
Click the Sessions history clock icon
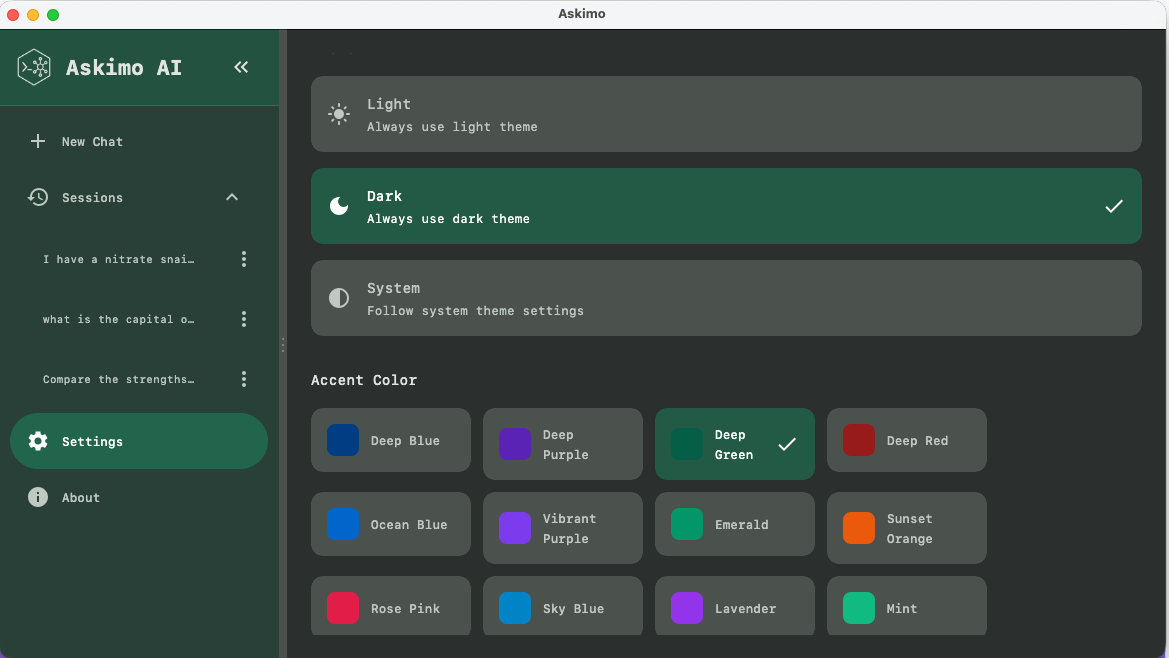point(38,197)
